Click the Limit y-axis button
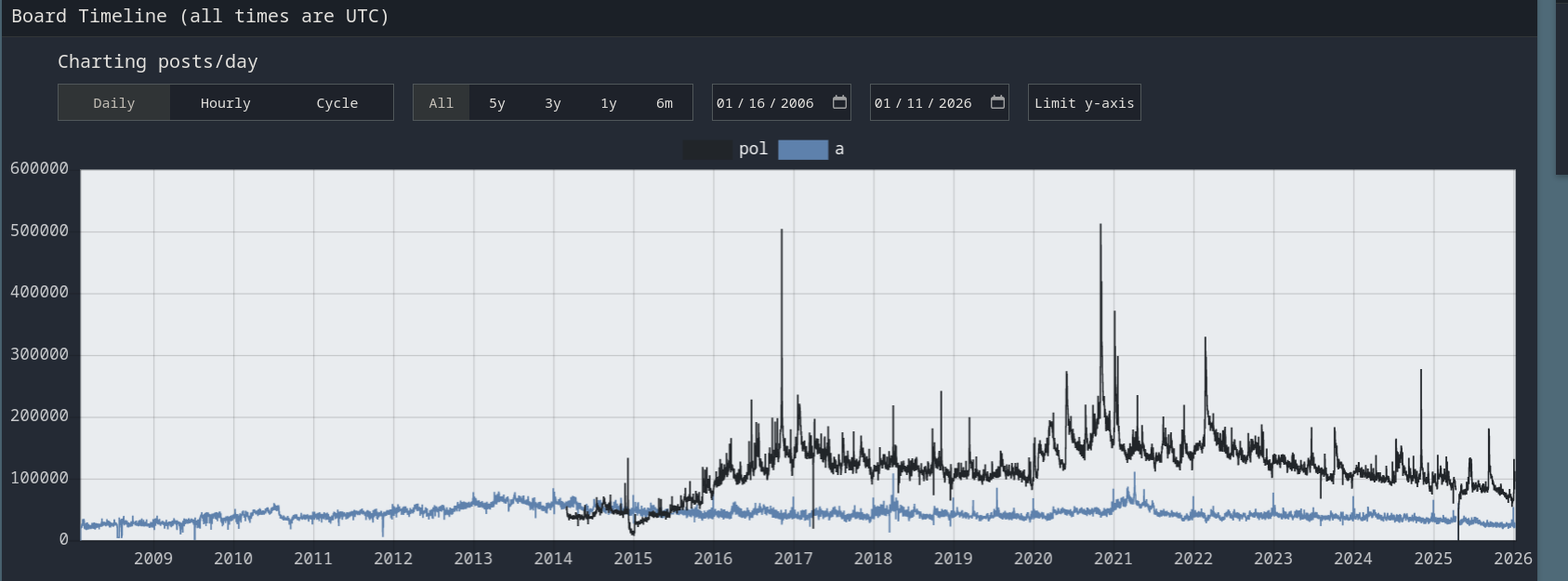 (1085, 103)
